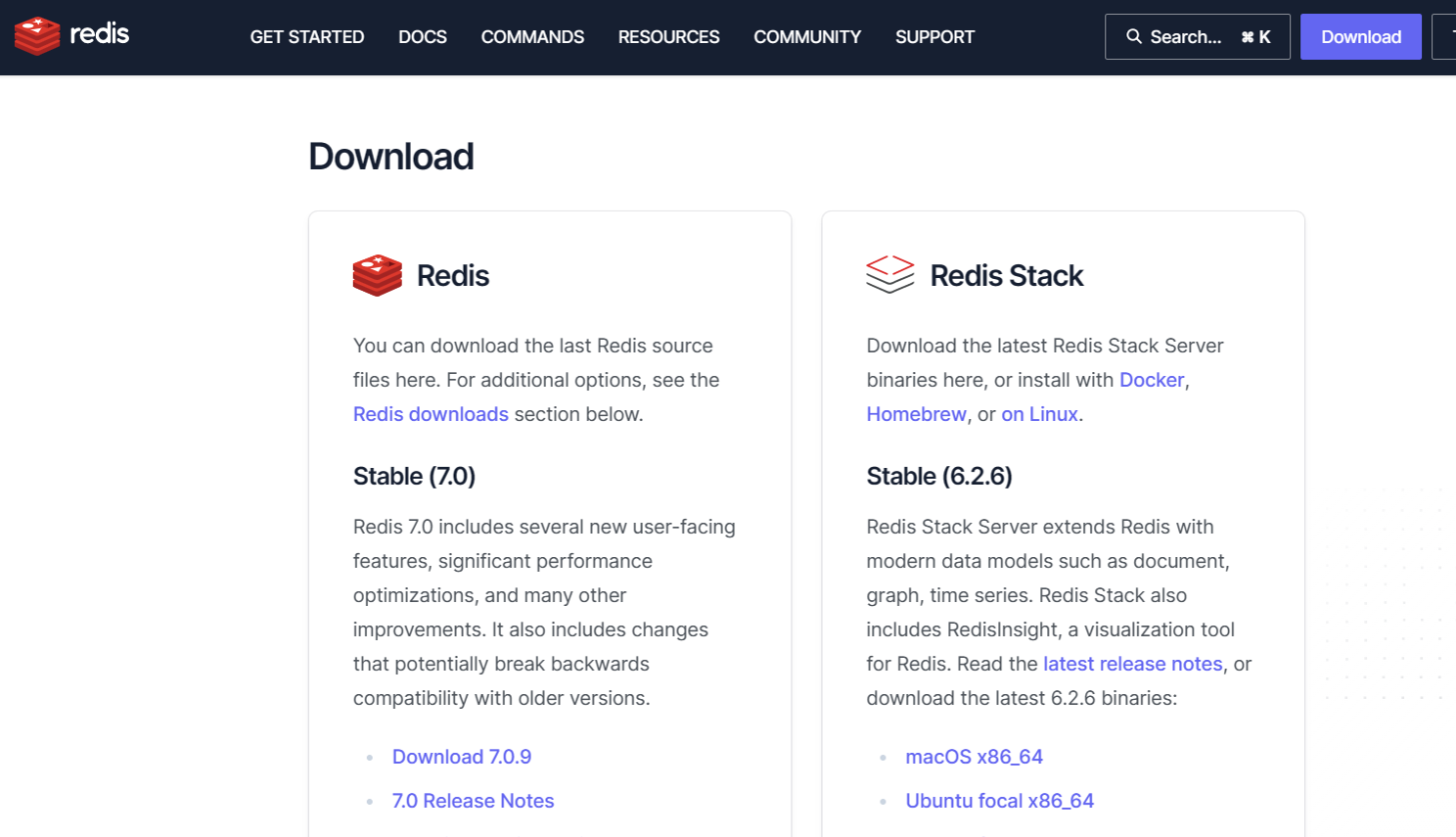This screenshot has height=837, width=1456.
Task: Click the Redis logo in header
Action: [x=71, y=36]
